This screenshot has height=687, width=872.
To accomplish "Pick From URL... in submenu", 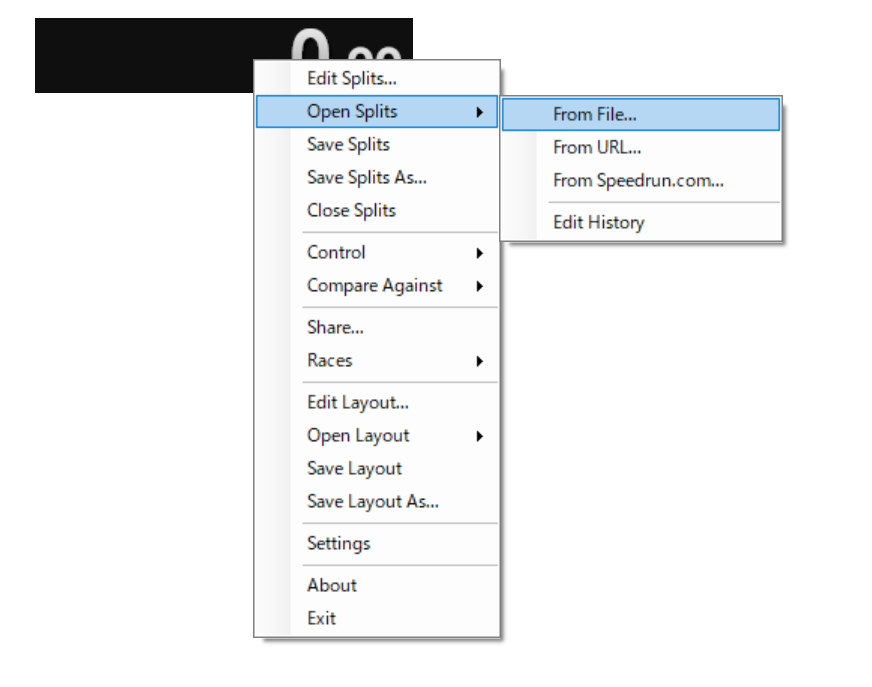I will point(641,147).
